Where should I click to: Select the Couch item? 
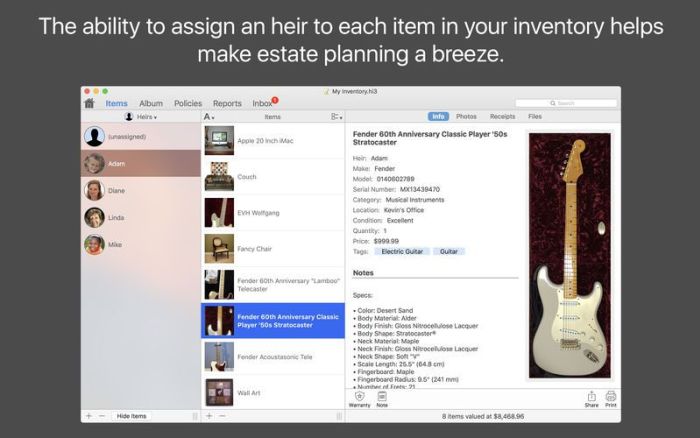click(273, 177)
